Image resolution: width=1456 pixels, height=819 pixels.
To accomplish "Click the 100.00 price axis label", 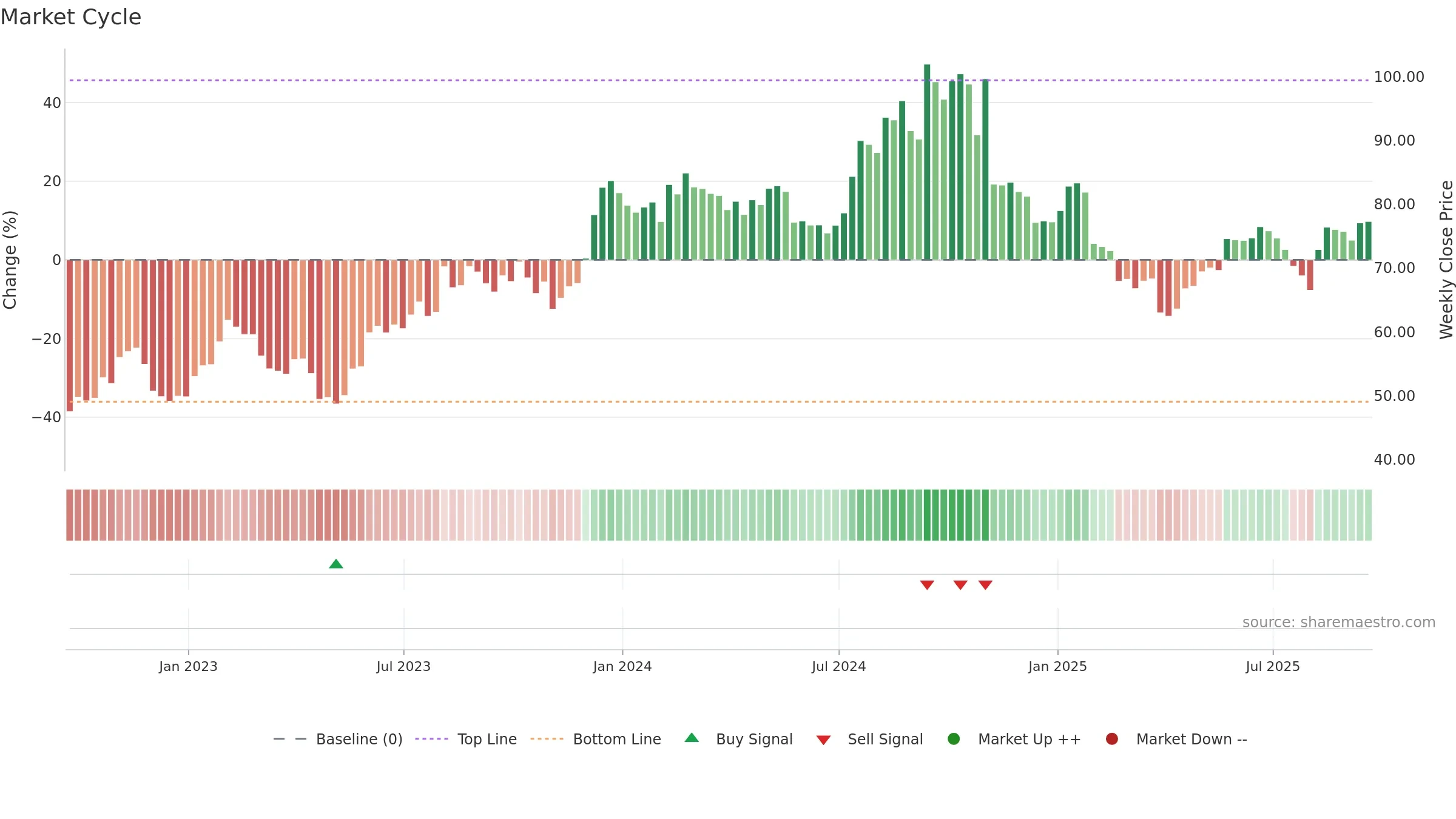I will coord(1399,77).
